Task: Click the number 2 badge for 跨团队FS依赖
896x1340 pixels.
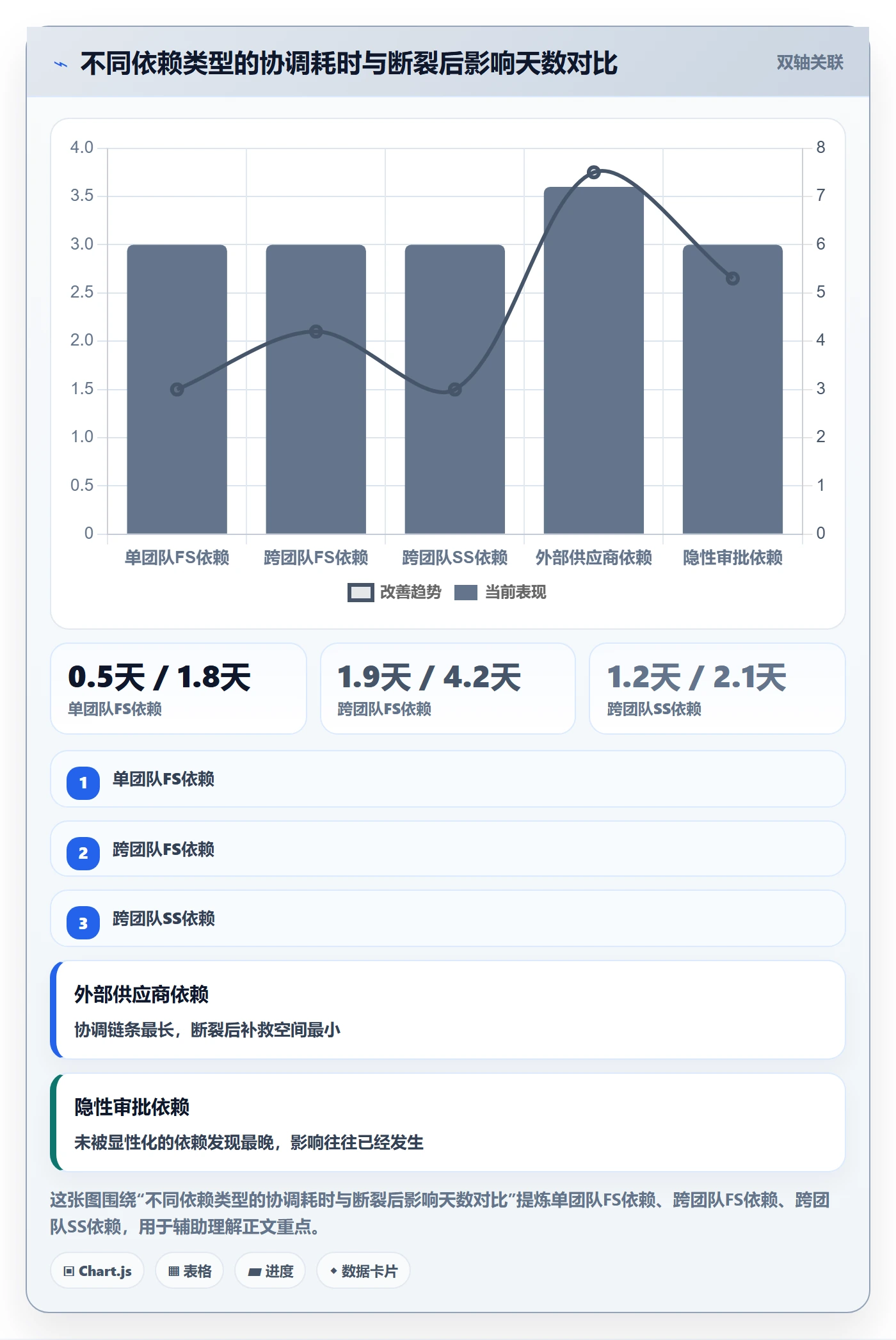Action: 83,853
